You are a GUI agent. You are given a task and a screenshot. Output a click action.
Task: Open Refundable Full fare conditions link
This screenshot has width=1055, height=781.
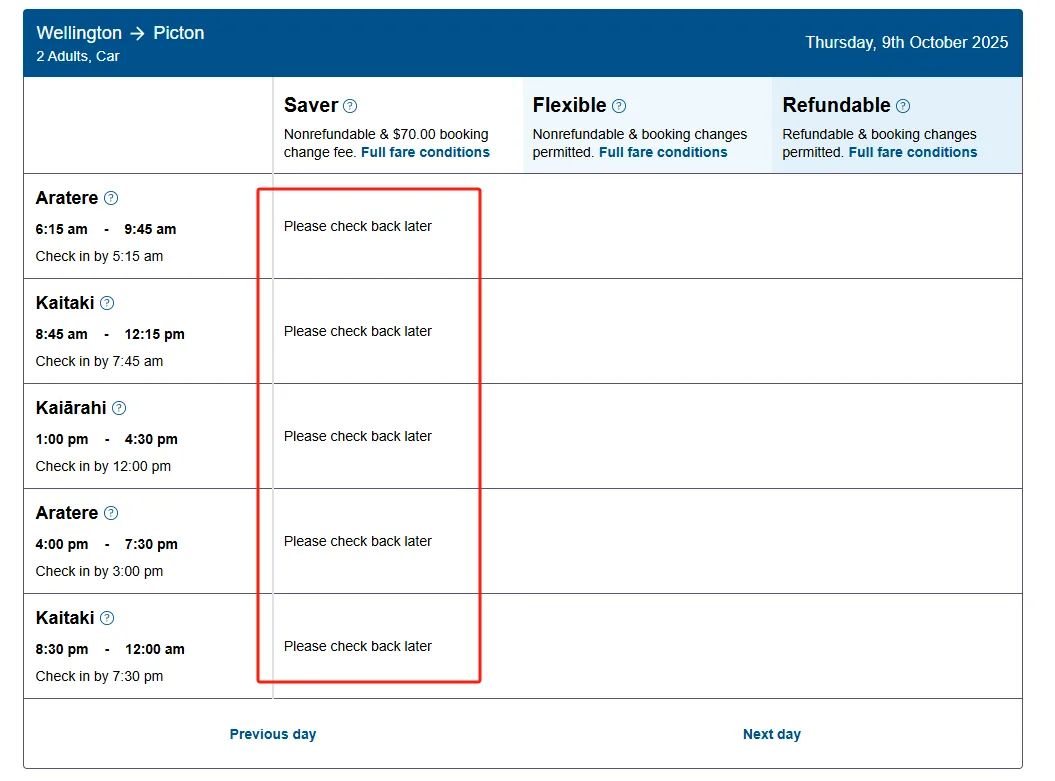[912, 152]
